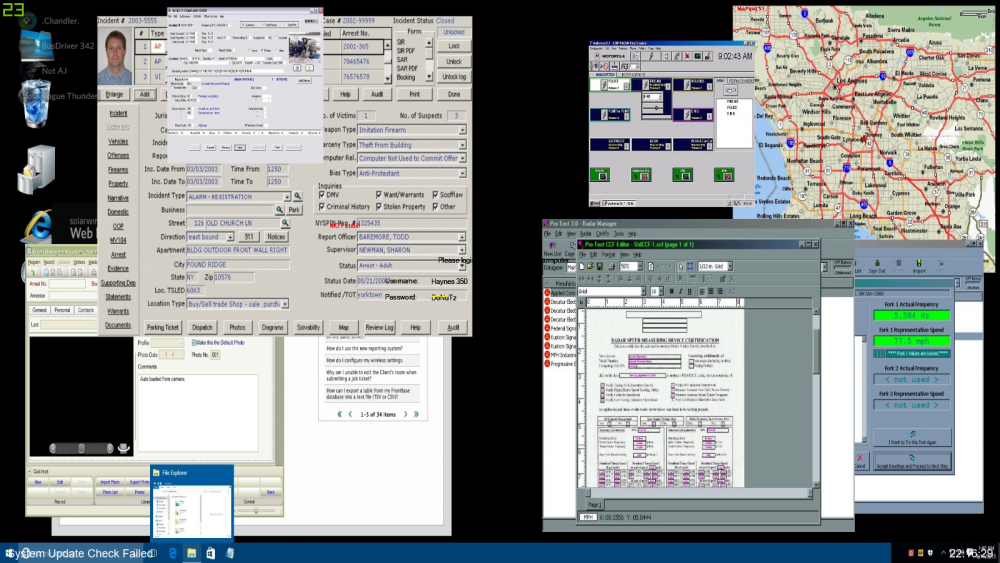Open the Larceny Type dropdown
The height and width of the screenshot is (563, 1000).
coord(462,145)
